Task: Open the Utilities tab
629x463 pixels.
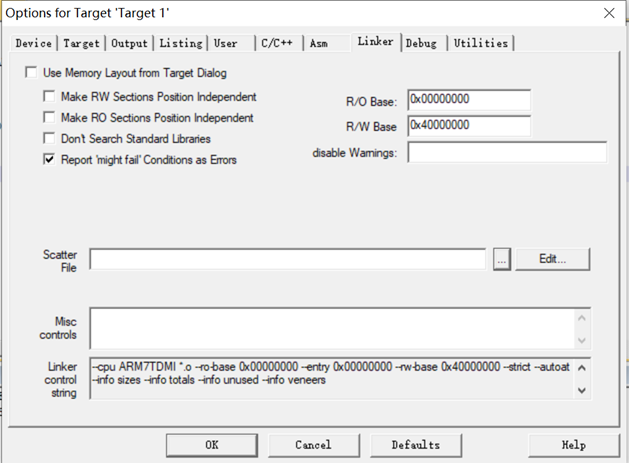Action: tap(481, 43)
